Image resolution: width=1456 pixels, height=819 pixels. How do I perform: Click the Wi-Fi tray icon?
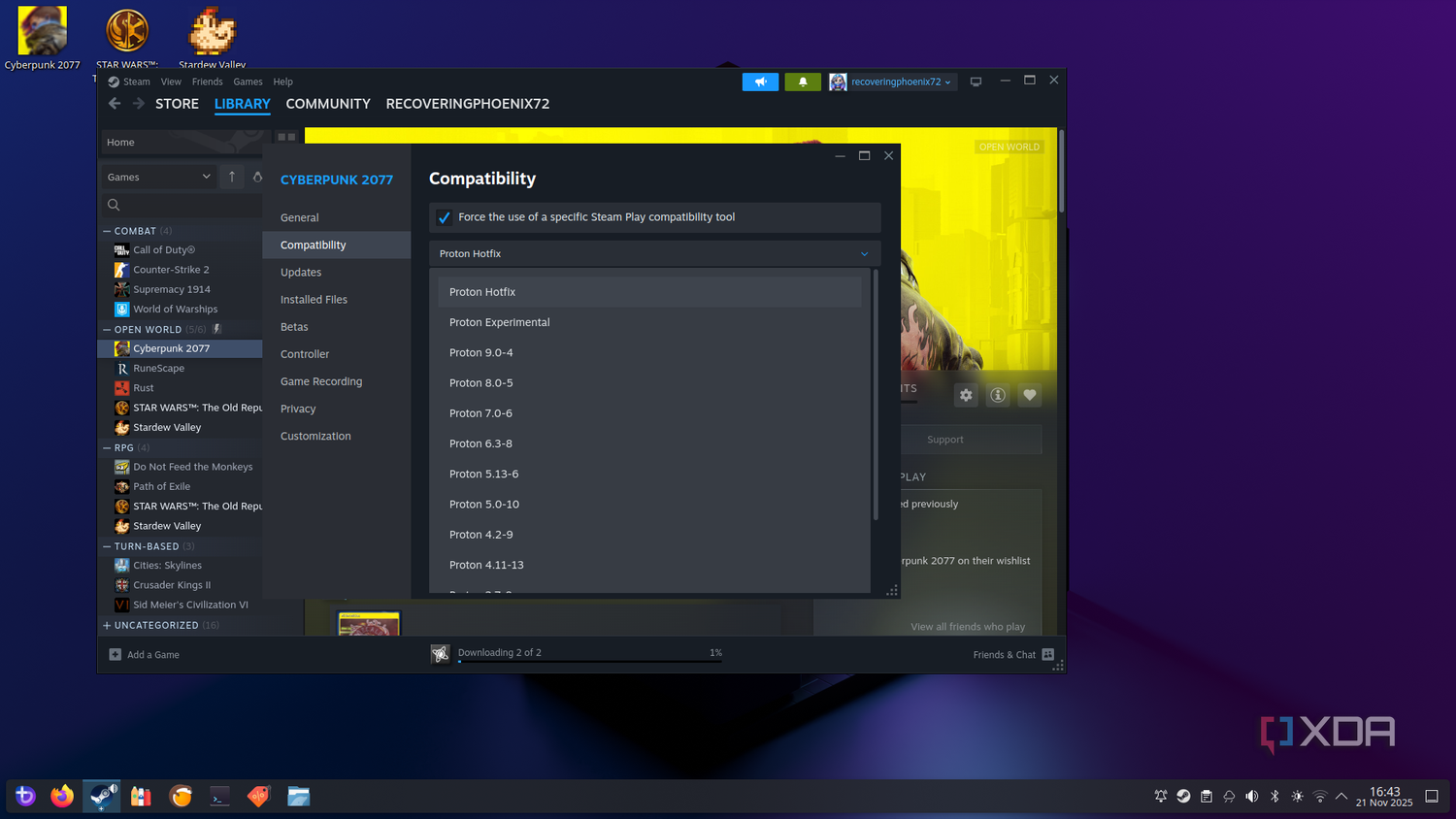pyautogui.click(x=1320, y=797)
